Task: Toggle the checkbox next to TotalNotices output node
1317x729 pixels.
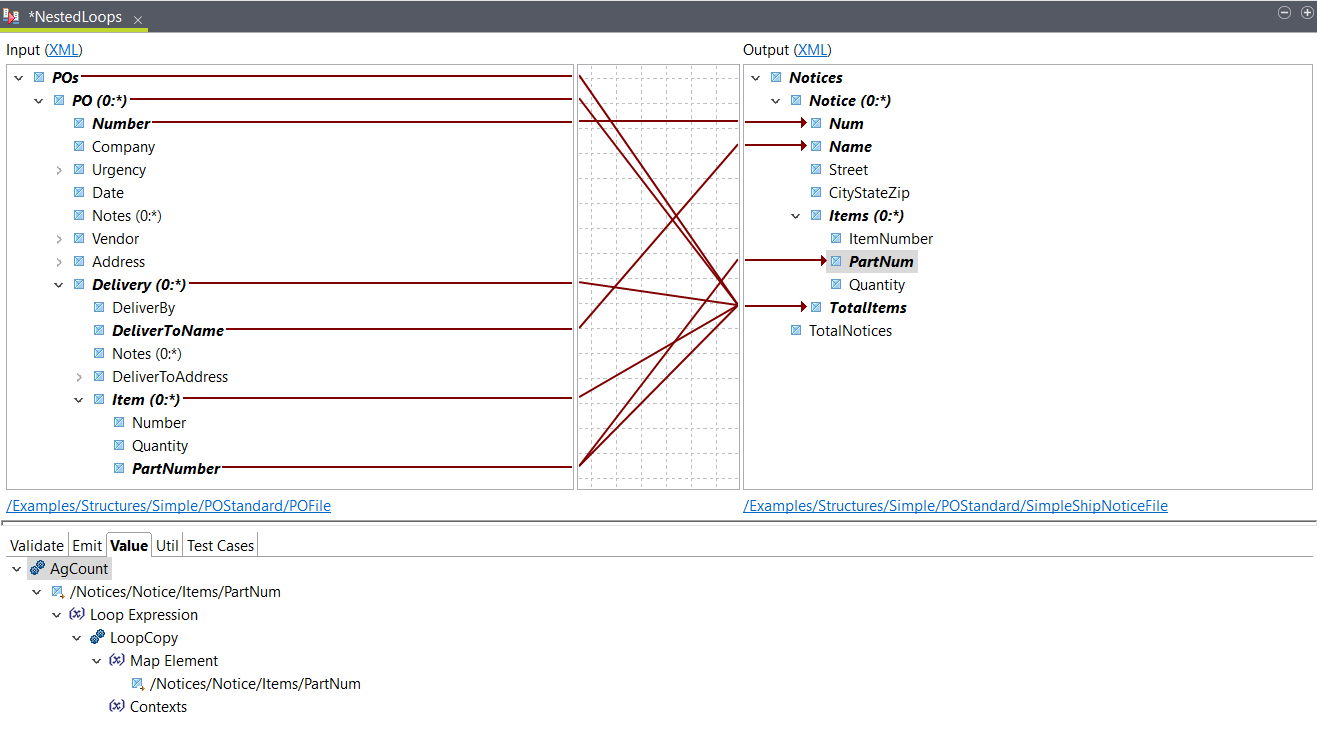Action: coord(796,330)
